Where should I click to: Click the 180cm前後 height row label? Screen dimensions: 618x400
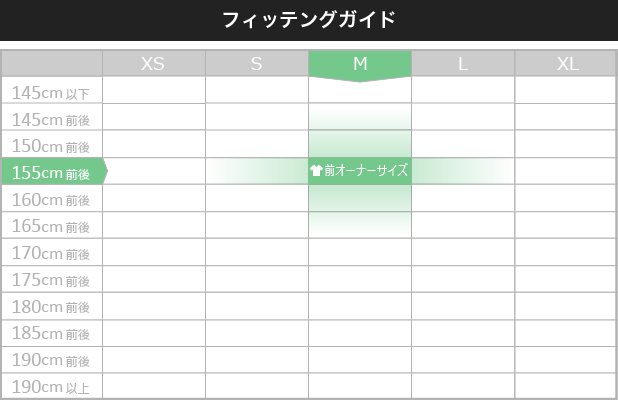(x=52, y=306)
